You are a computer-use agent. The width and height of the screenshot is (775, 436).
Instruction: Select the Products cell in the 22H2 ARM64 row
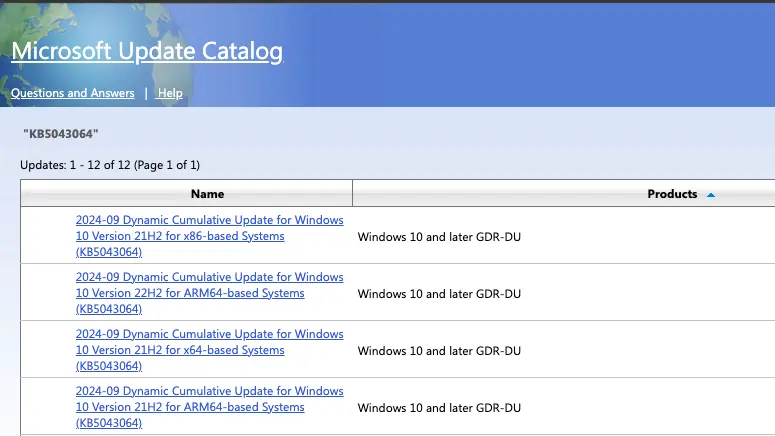(x=439, y=294)
